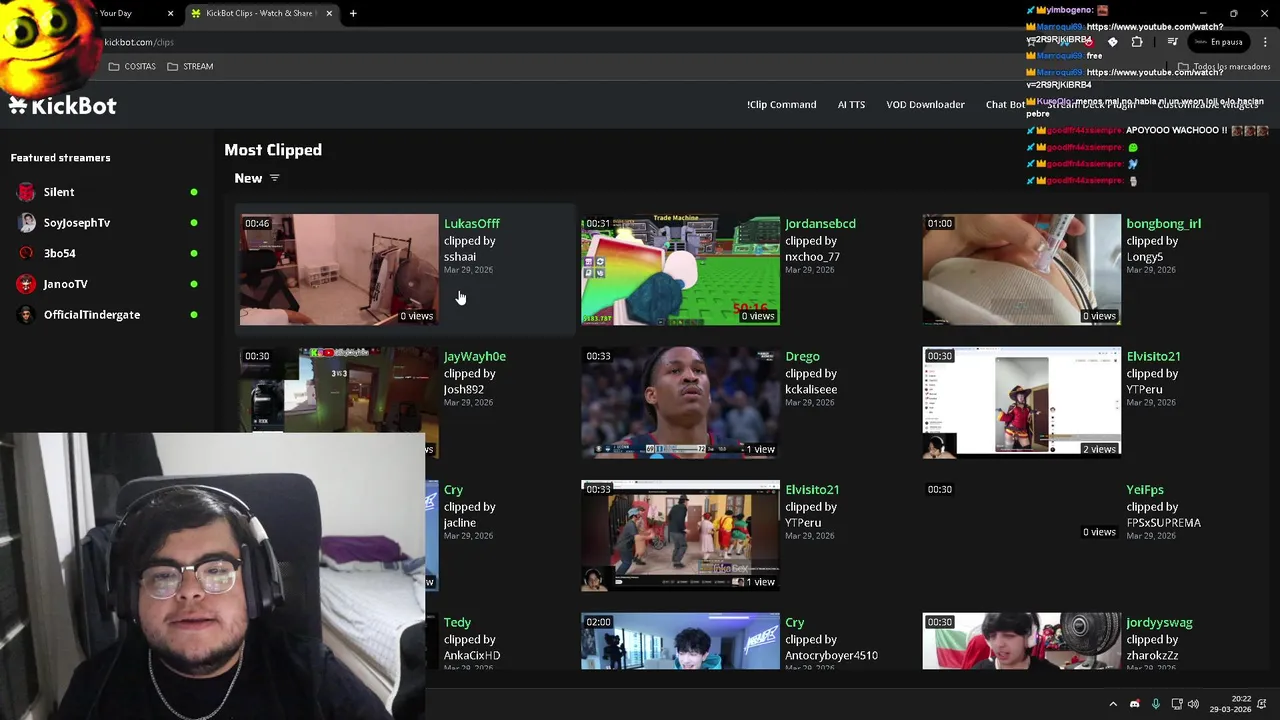
Task: Play the bongbong_irl clip thumbnail
Action: [x=1021, y=270]
